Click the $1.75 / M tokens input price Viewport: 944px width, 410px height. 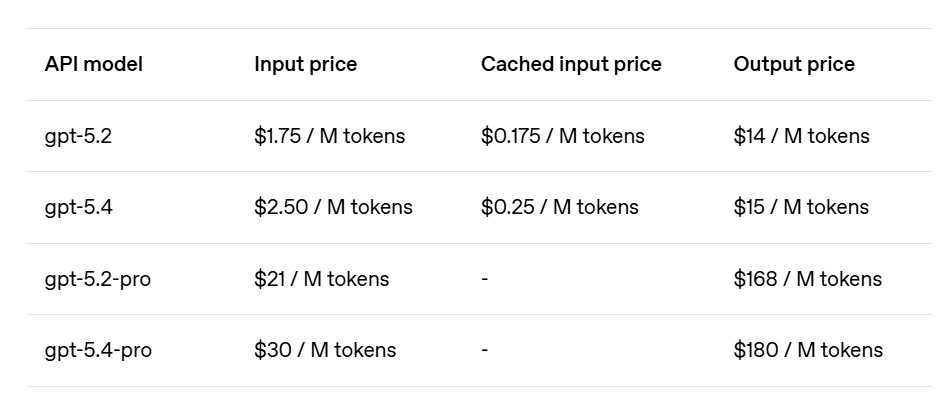click(329, 136)
